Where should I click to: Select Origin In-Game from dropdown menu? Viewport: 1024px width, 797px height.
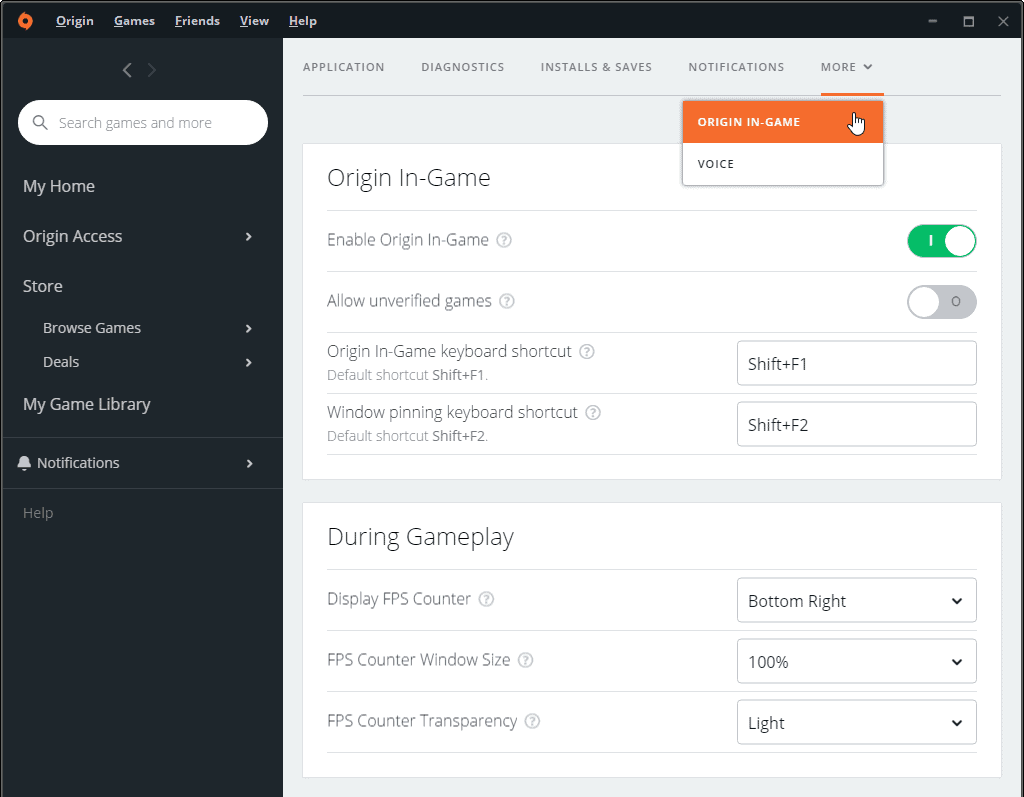[782, 122]
